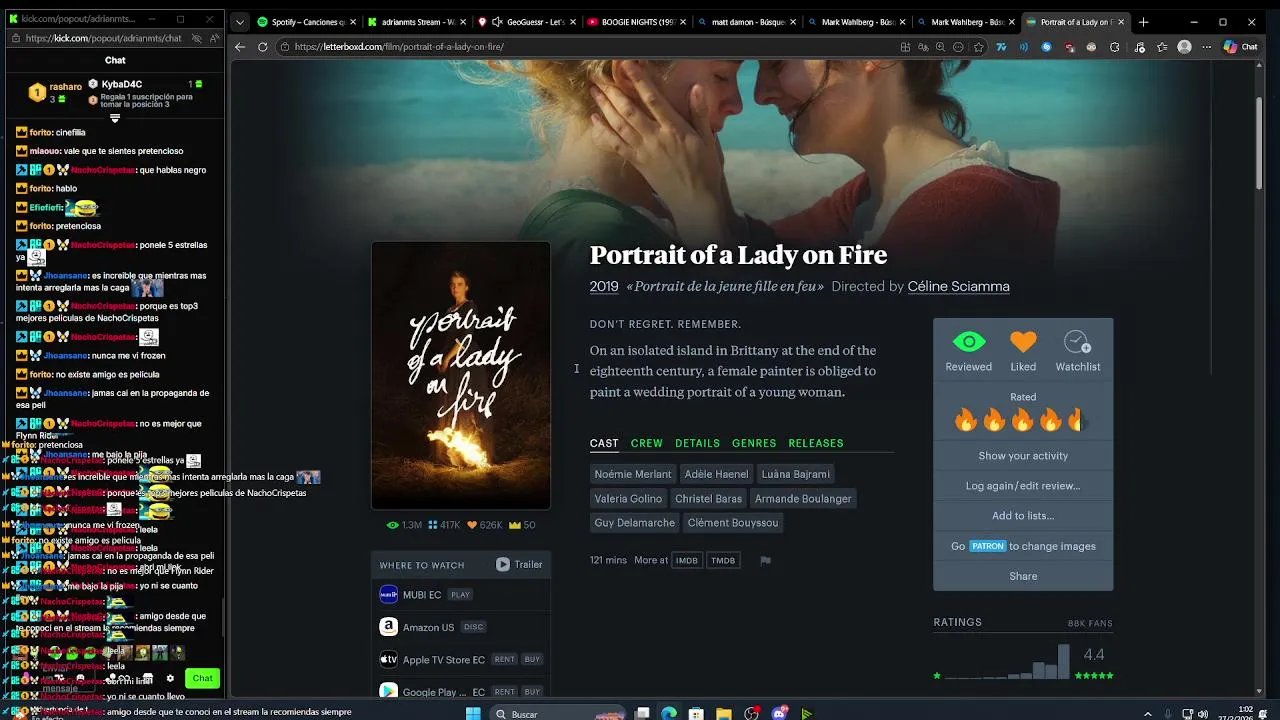Image resolution: width=1280 pixels, height=720 pixels.
Task: Show your activity for this film
Action: (1023, 456)
